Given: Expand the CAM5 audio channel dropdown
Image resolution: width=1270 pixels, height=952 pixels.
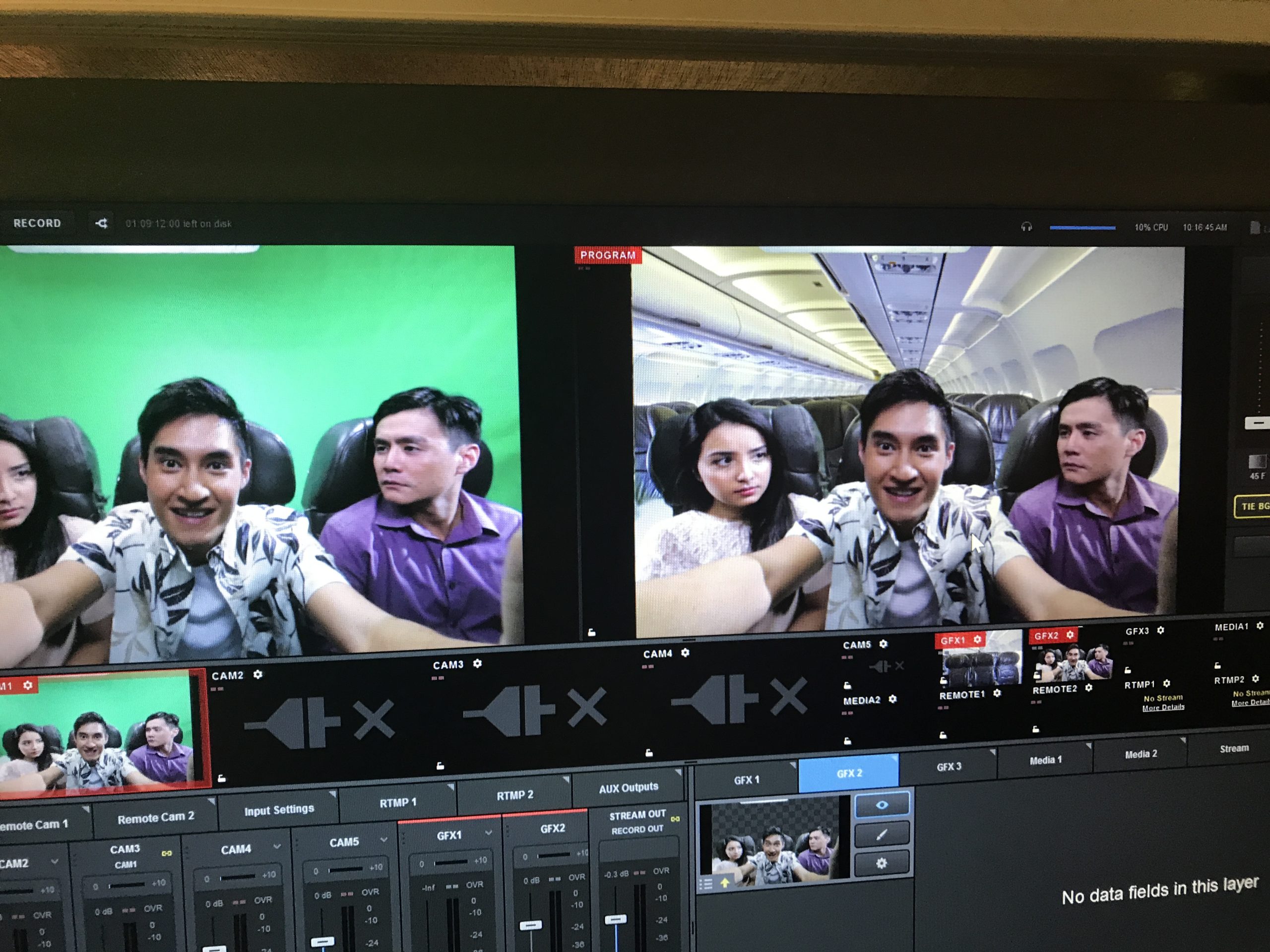Looking at the screenshot, I should [384, 839].
